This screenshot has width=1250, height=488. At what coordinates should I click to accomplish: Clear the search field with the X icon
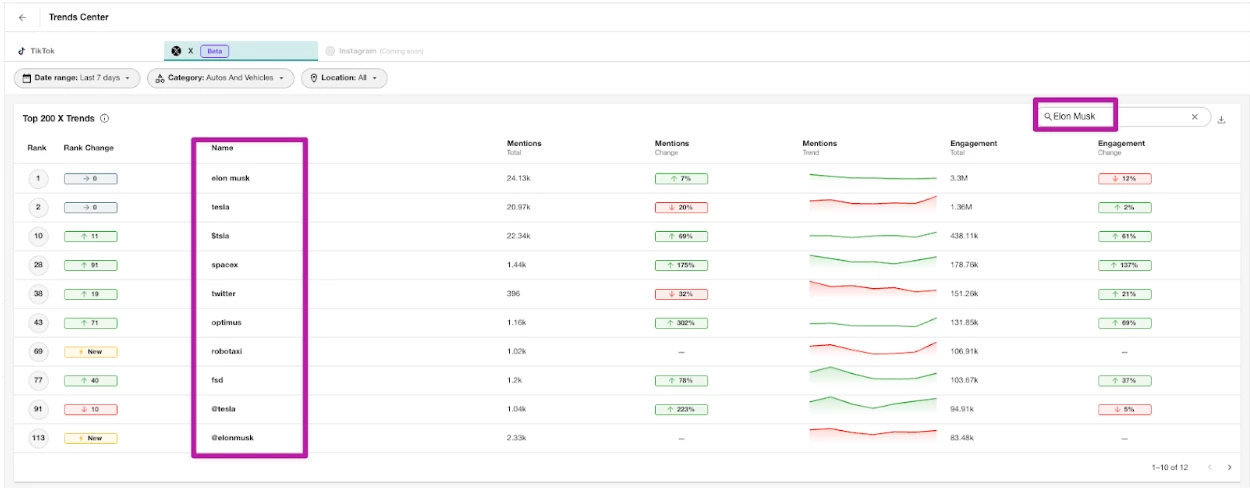click(1194, 117)
